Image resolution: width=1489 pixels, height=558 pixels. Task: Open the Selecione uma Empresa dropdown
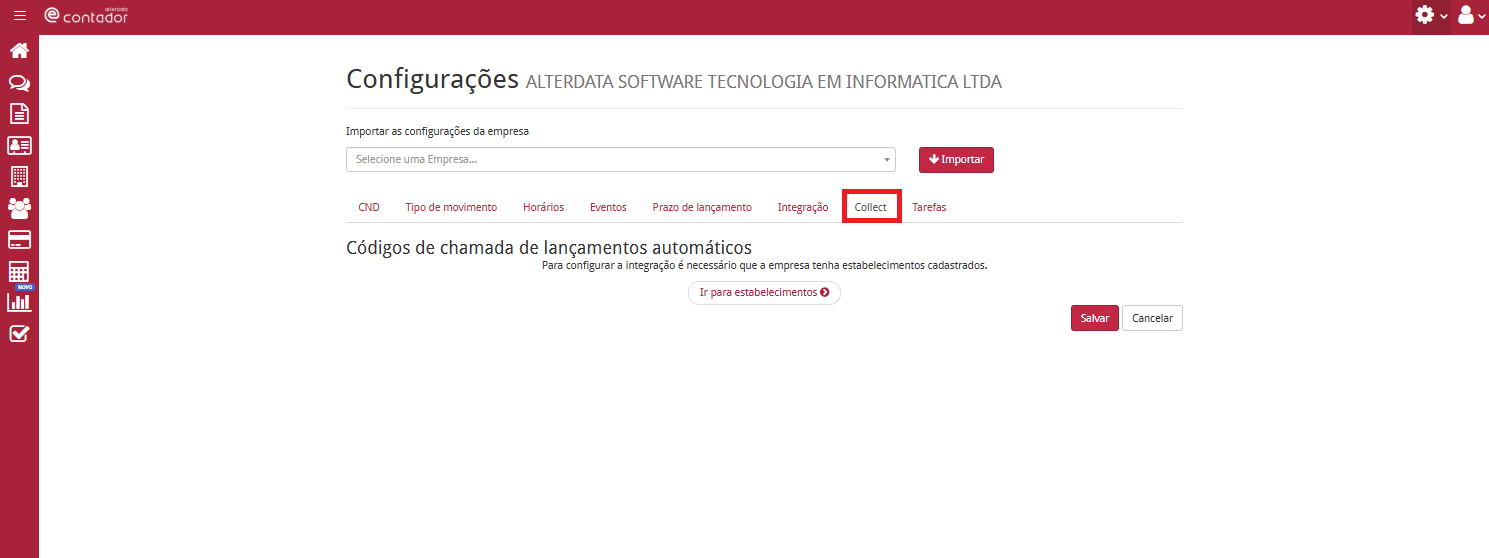(x=620, y=160)
